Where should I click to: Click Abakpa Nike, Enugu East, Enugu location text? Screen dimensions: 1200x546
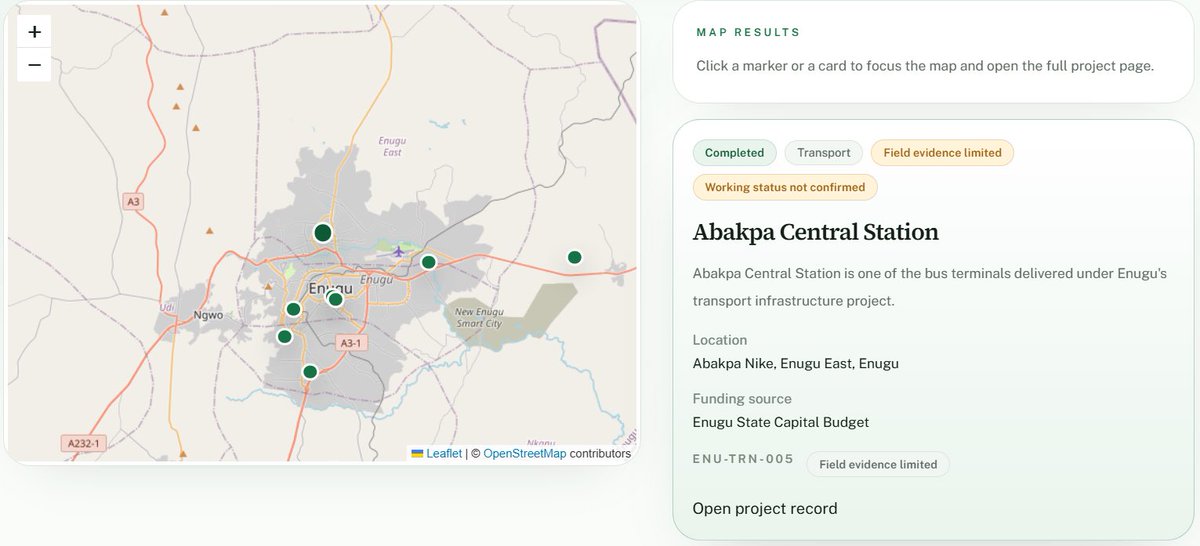point(796,363)
